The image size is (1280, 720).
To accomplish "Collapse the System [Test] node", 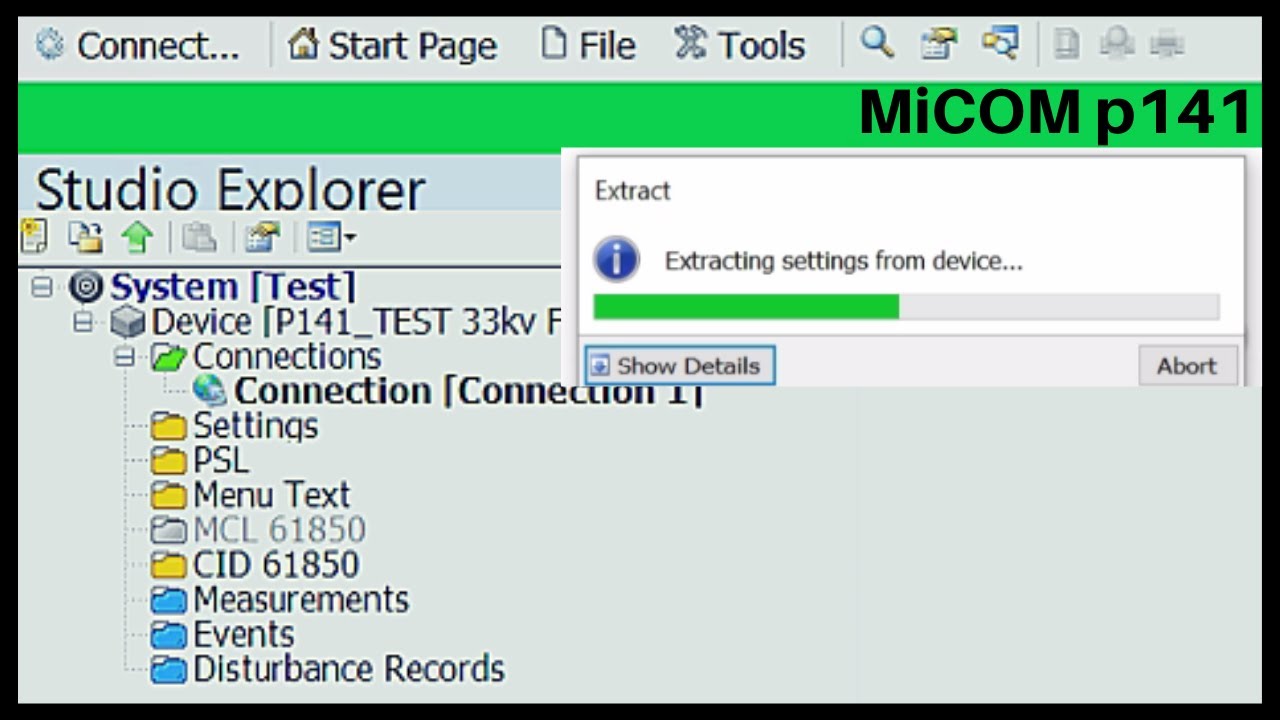I will [41, 287].
